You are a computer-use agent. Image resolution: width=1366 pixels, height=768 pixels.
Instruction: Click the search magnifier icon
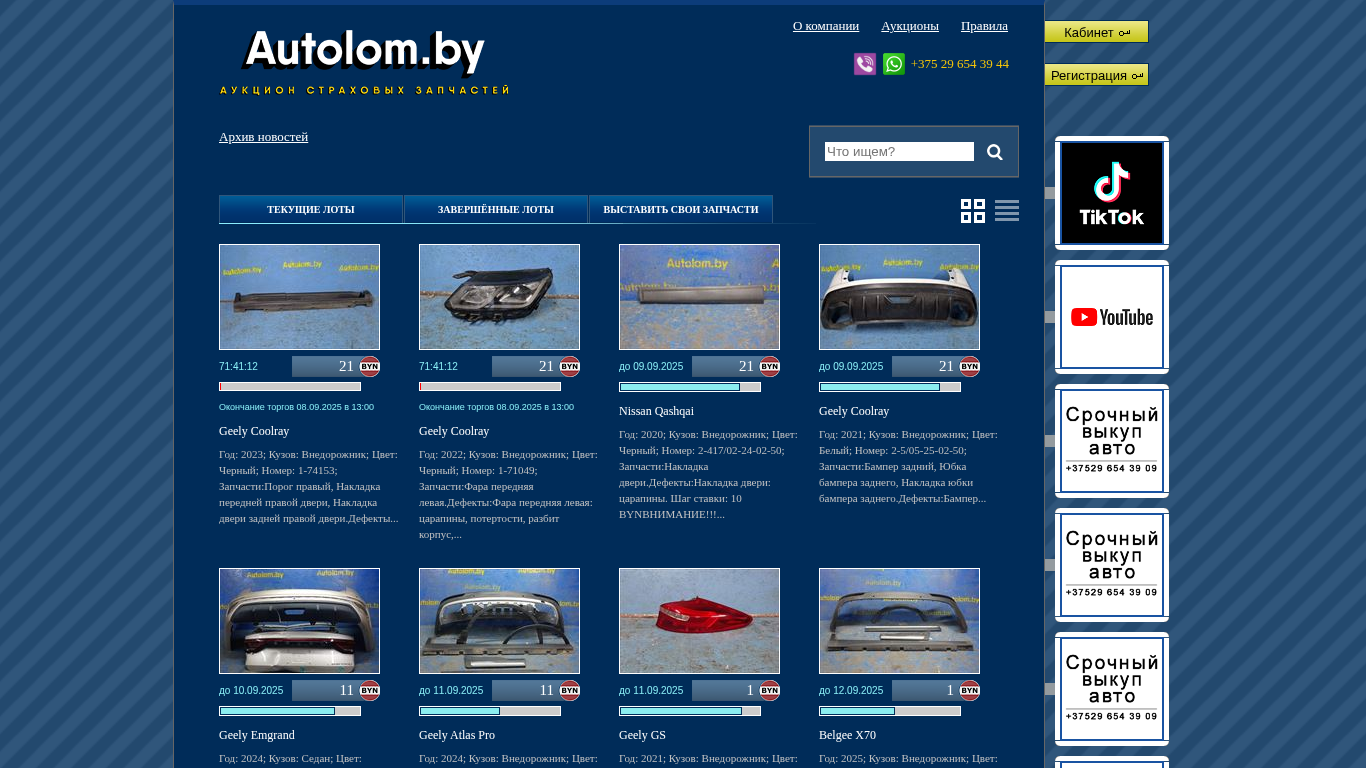pyautogui.click(x=995, y=152)
